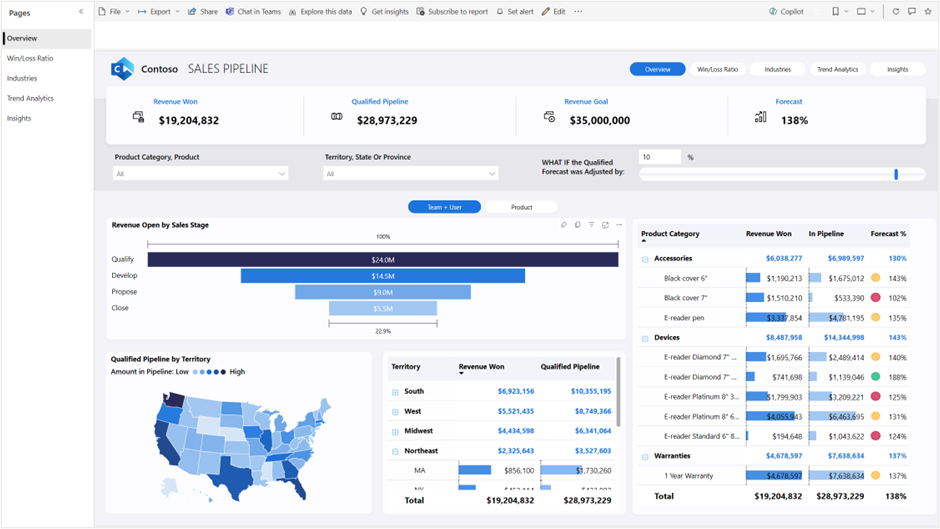Click Edit pencil option
This screenshot has width=940, height=529.
(553, 11)
